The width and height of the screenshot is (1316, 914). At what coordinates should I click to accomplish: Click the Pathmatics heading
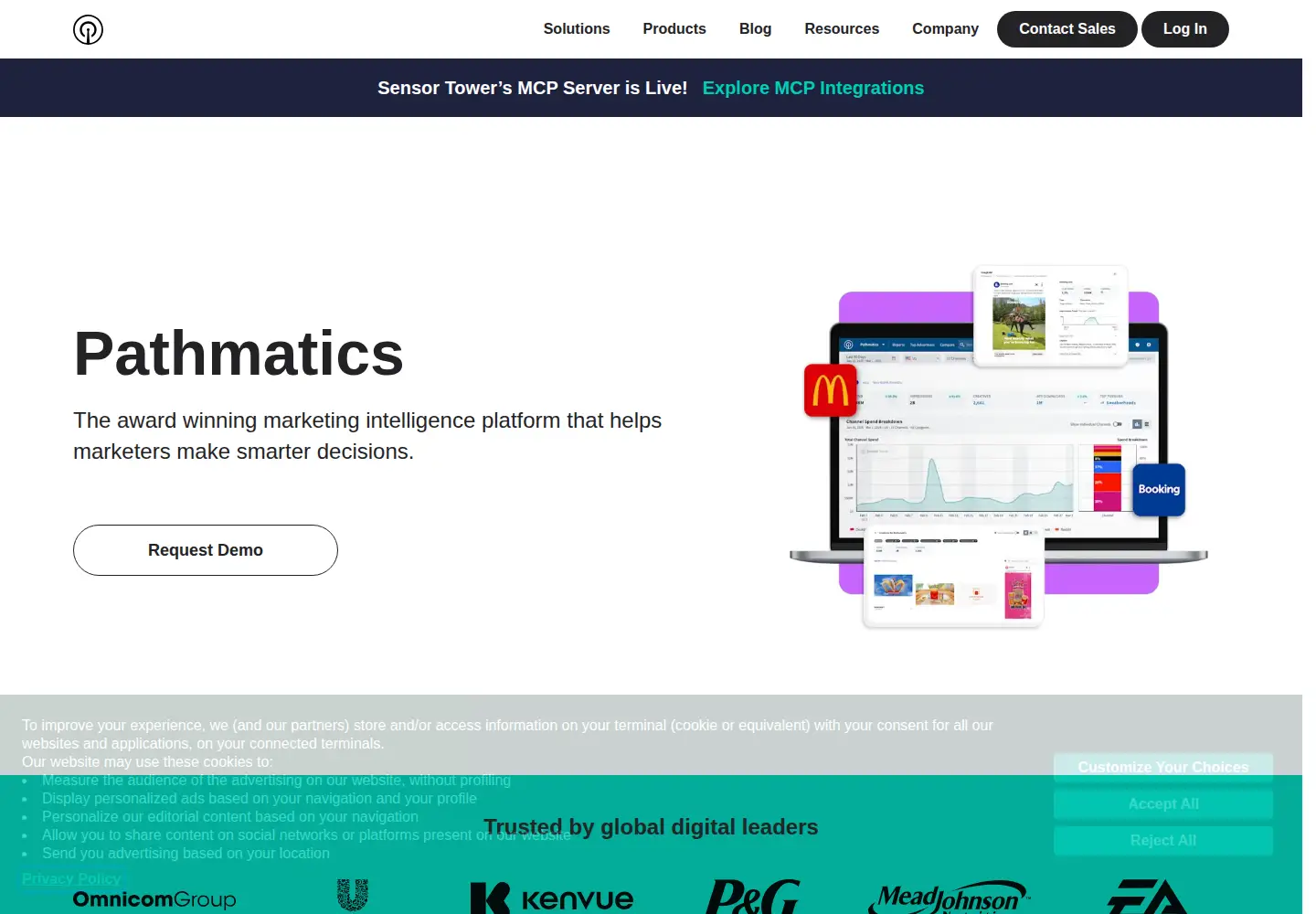point(239,354)
